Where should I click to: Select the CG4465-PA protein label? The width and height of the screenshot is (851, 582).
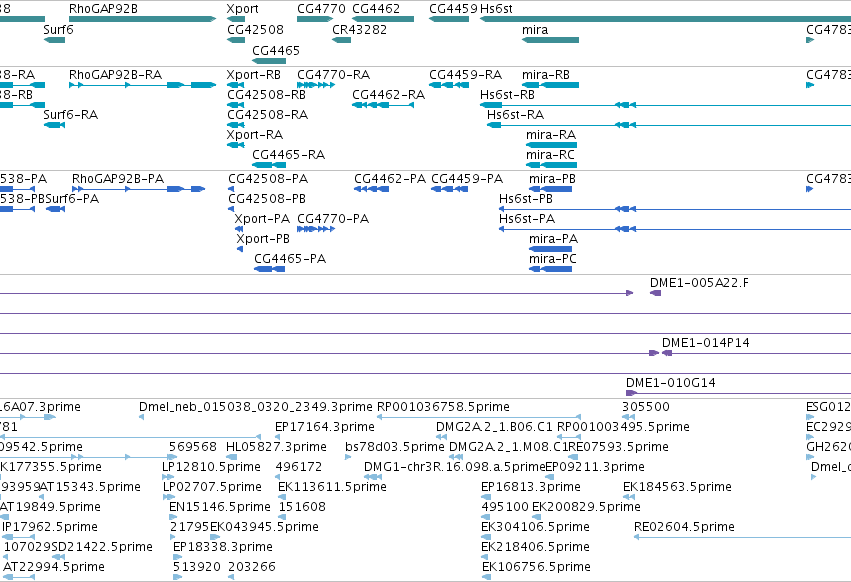pyautogui.click(x=290, y=259)
